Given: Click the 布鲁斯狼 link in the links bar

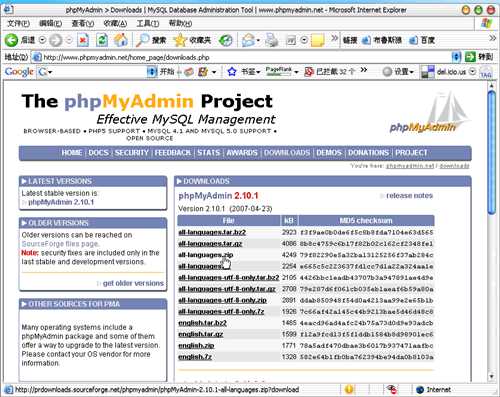Looking at the screenshot, I should tap(382, 40).
